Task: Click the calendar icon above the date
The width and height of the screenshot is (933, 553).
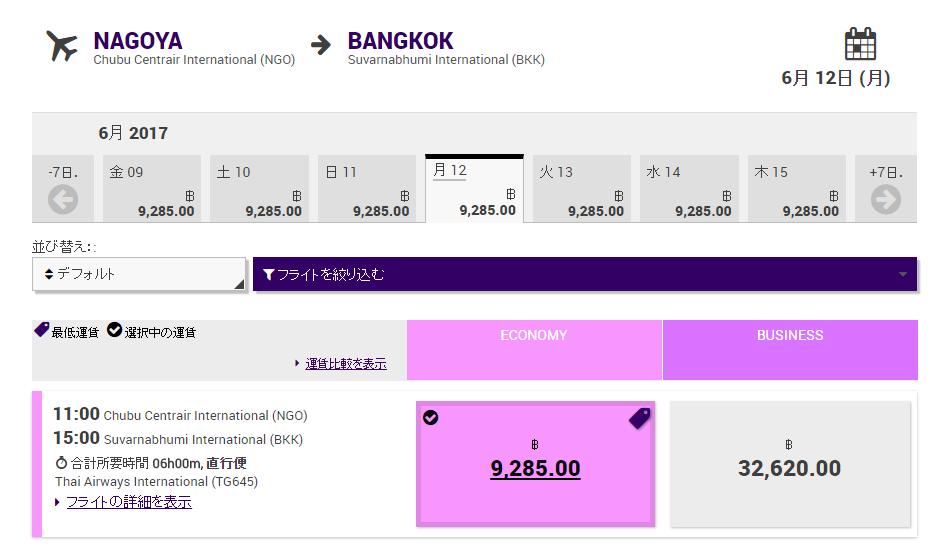Action: 860,44
